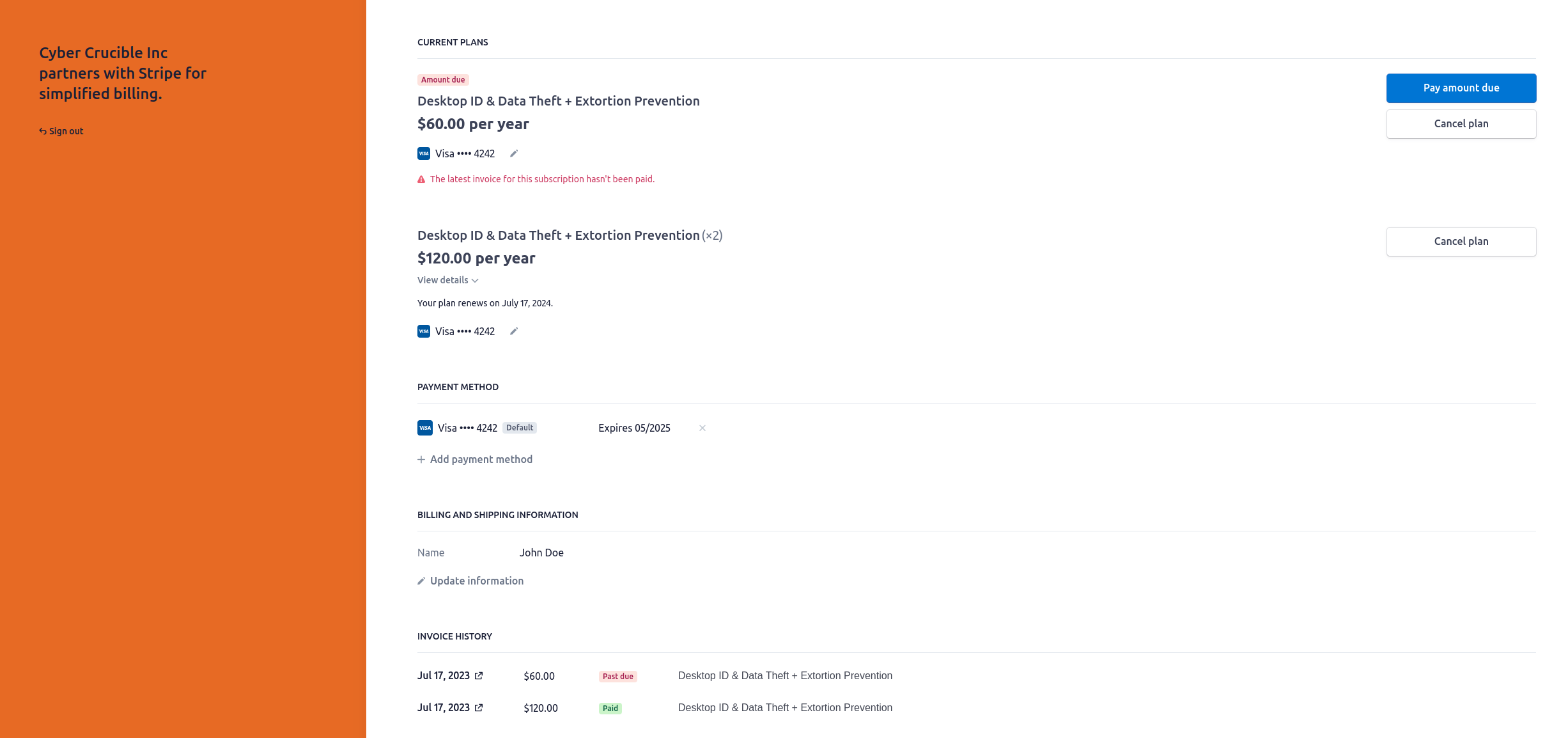Click Update information link
This screenshot has width=1568, height=738.
(x=477, y=581)
